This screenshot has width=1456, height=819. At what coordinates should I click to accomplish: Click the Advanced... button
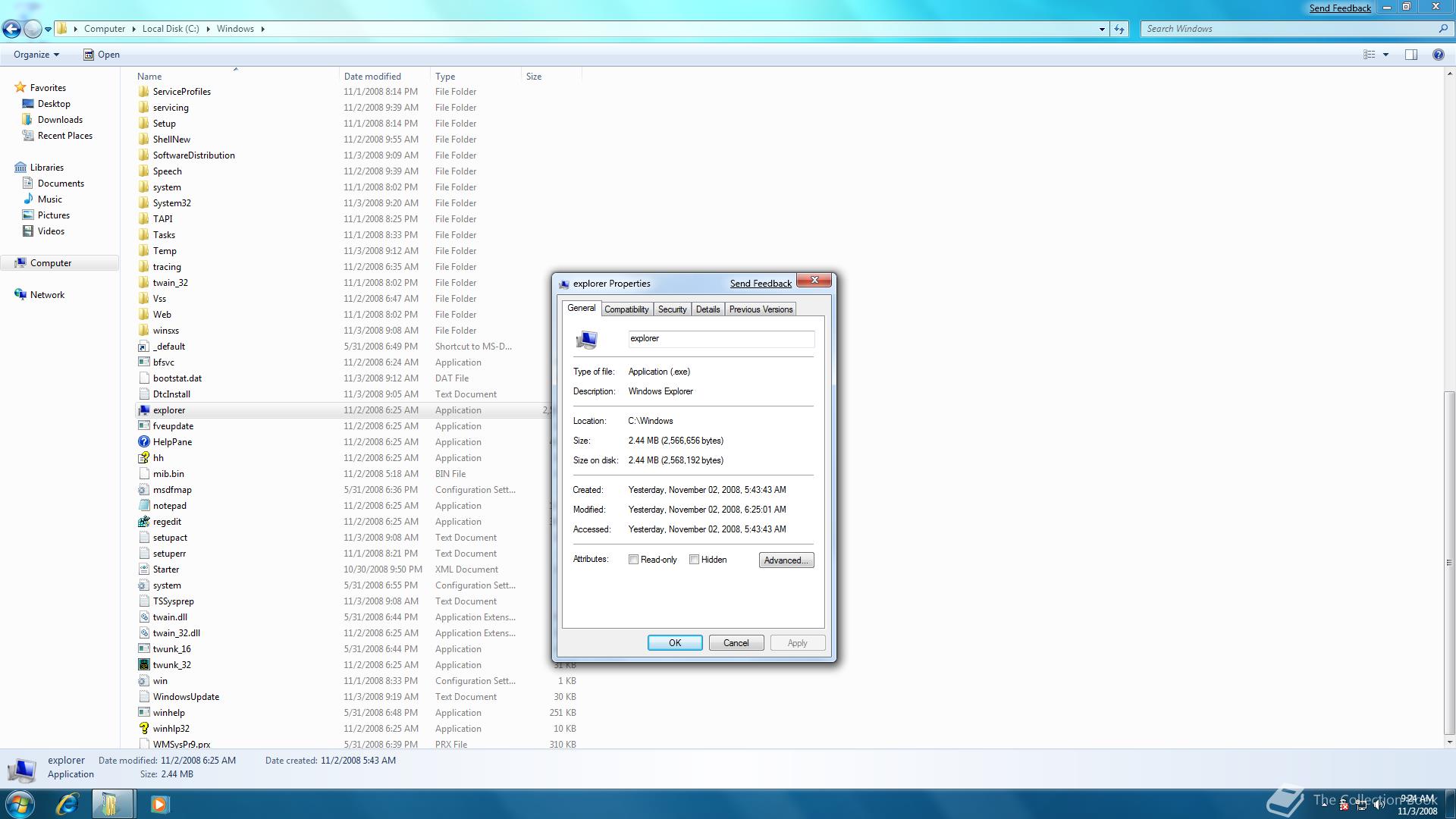coord(786,560)
